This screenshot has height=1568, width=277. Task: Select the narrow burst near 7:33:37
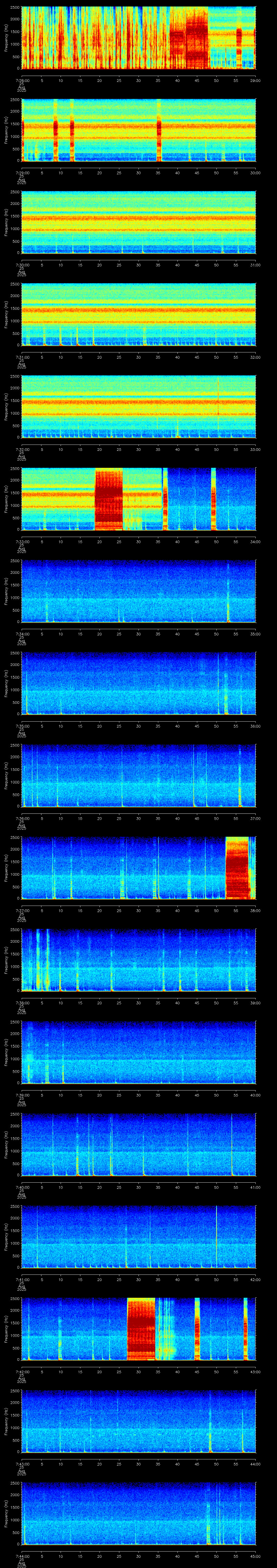click(165, 499)
